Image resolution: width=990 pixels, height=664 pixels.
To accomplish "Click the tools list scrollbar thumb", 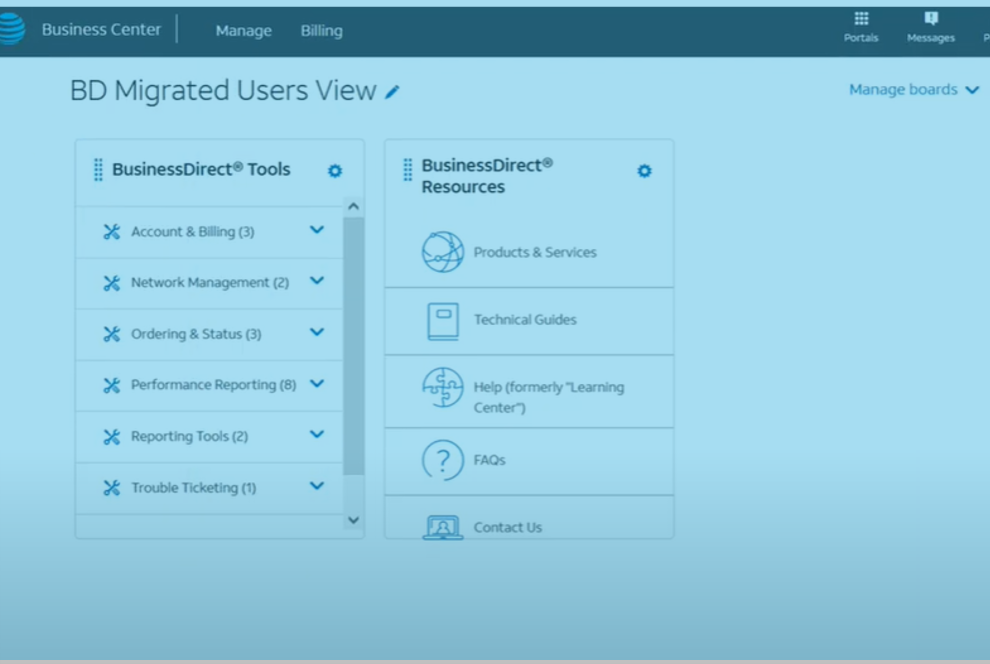I will tap(354, 346).
